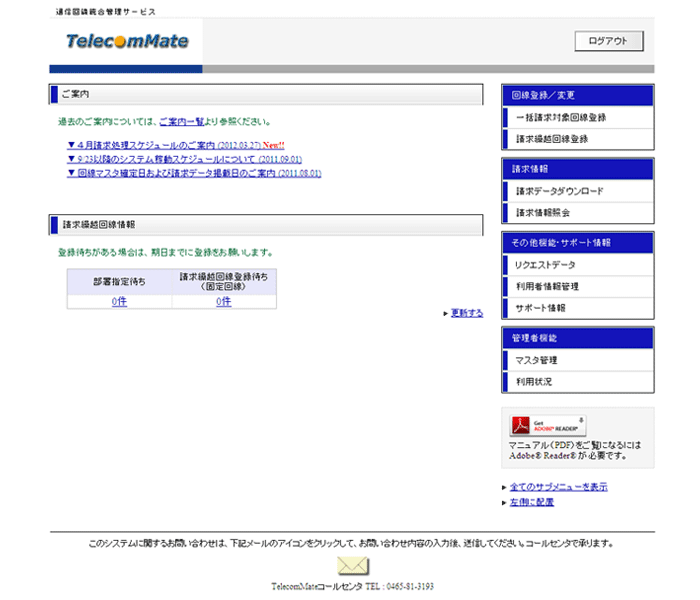Open the 回線マスタ確定日 announcement link
Viewport: 700px width, 600px height.
click(194, 173)
